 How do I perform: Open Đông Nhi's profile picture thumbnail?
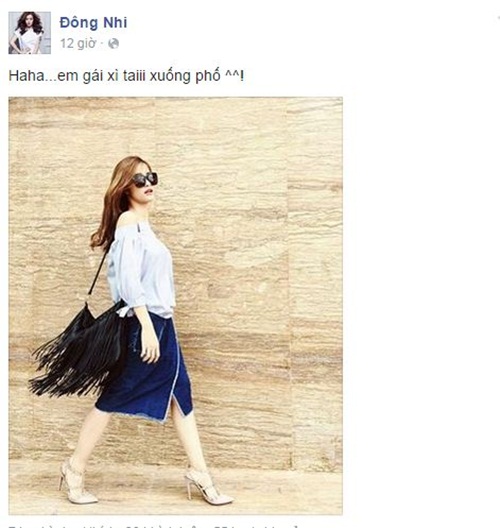30,33
